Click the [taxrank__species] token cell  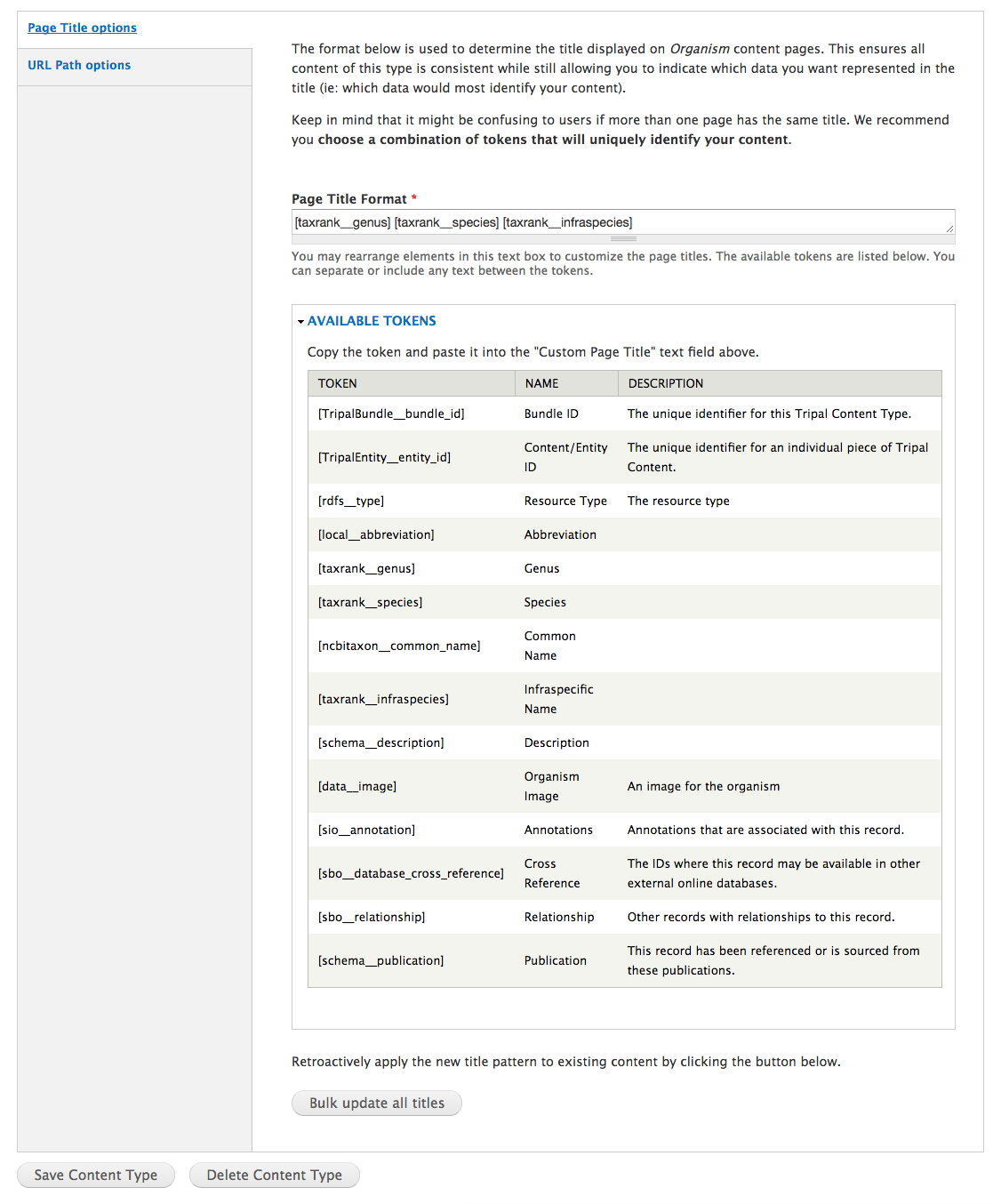pyautogui.click(x=370, y=602)
